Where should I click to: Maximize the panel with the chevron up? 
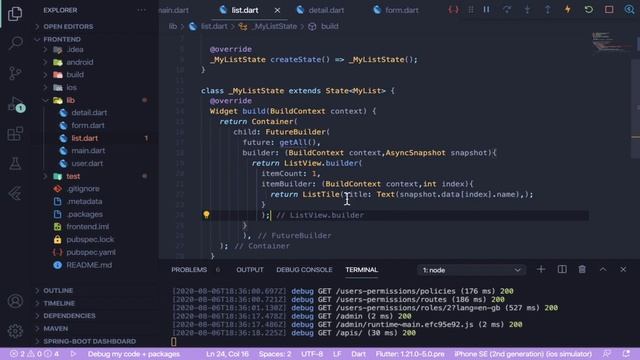point(603,269)
